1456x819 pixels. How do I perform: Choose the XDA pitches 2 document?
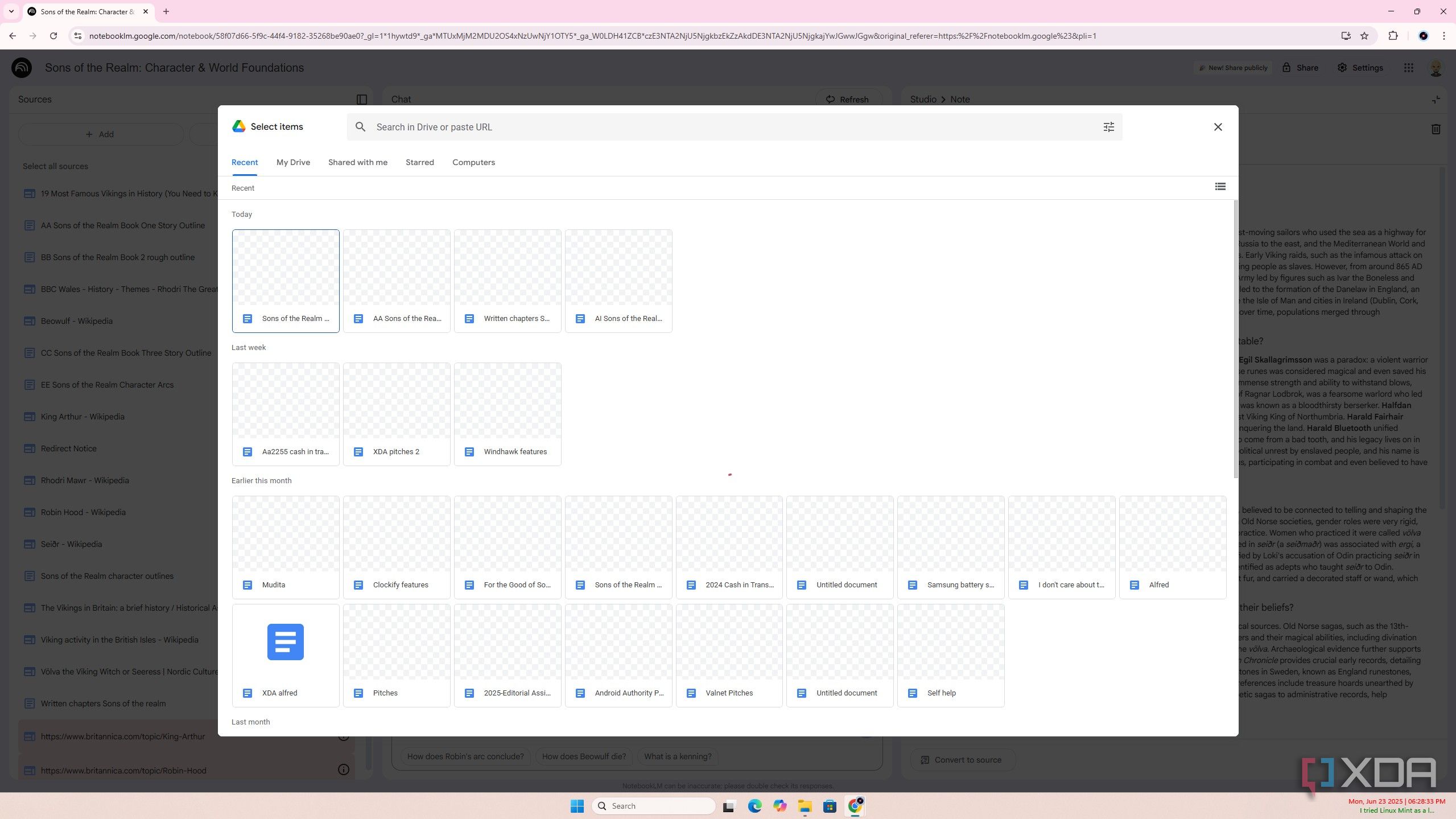tap(397, 414)
